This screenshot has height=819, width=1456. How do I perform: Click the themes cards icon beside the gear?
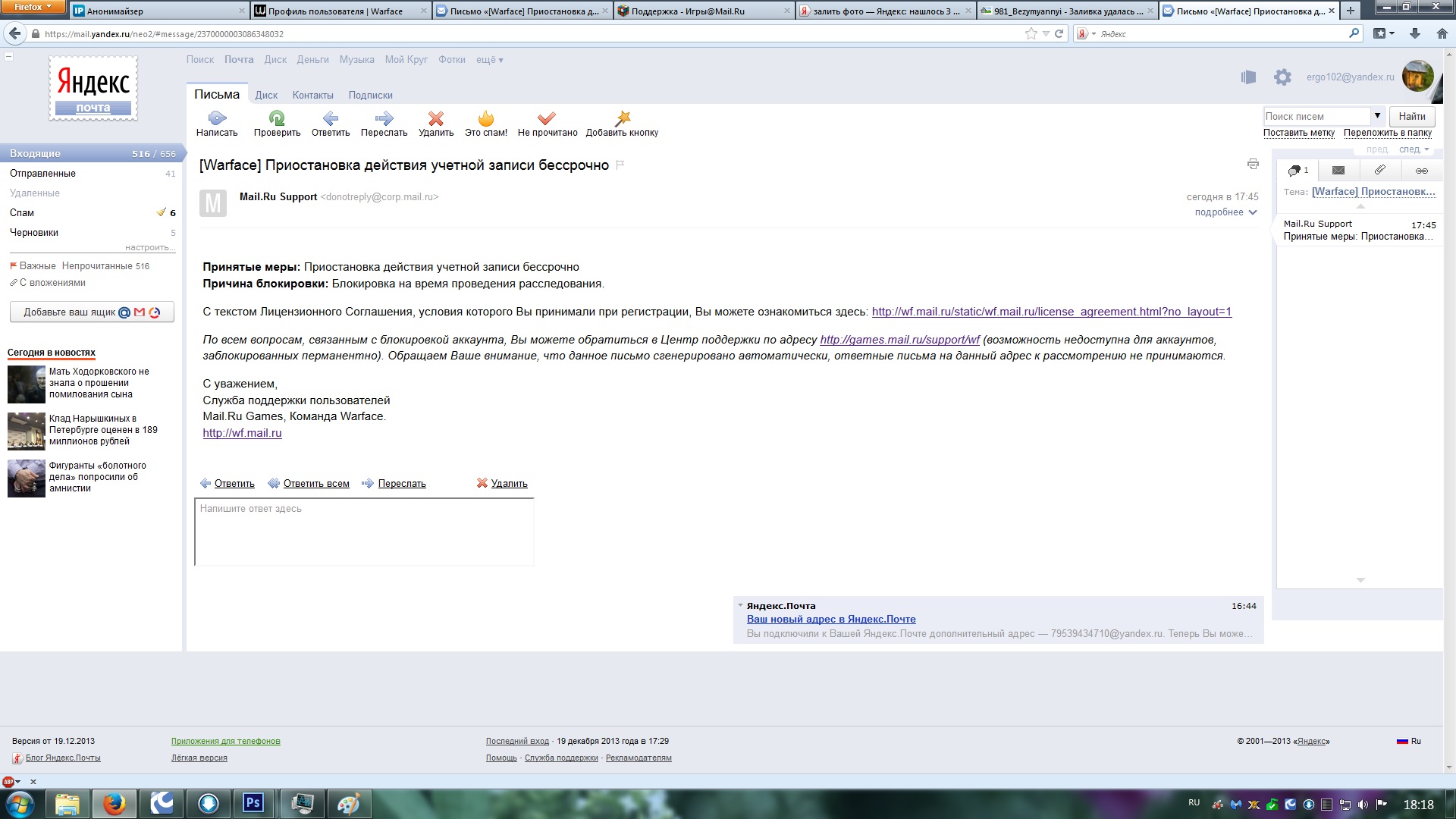[1248, 77]
